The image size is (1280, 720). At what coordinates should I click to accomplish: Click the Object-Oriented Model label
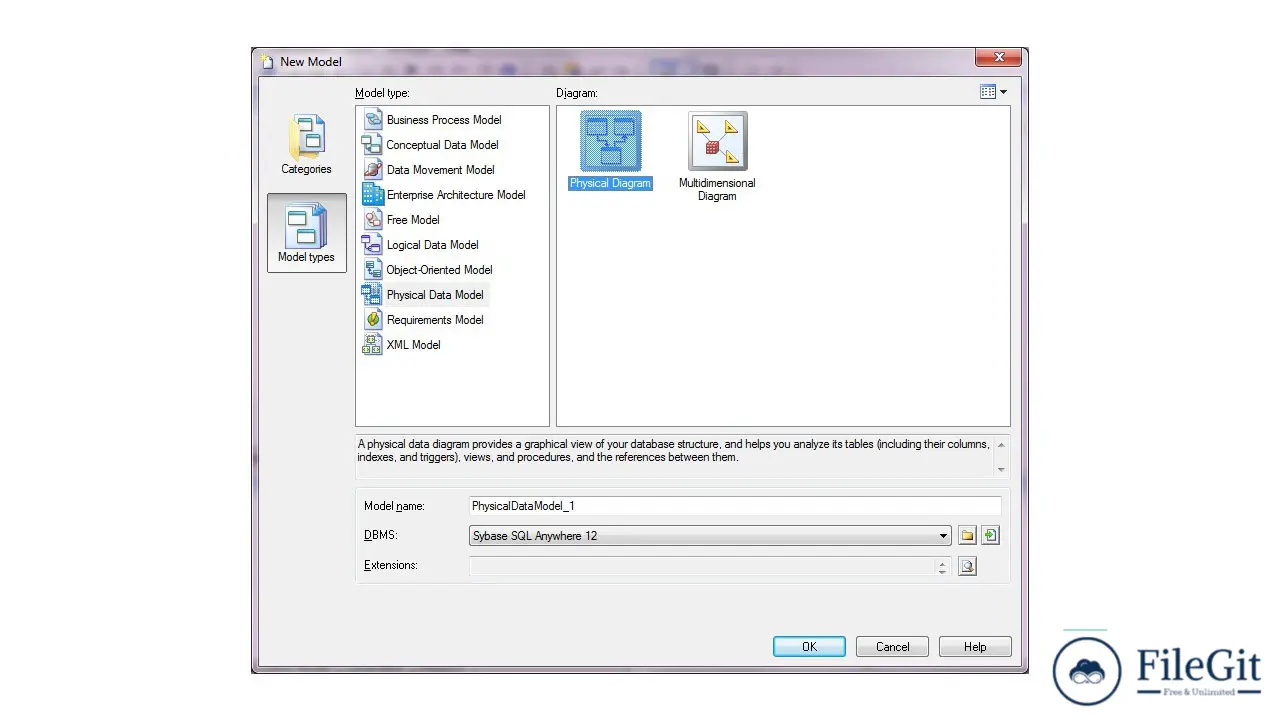[439, 270]
